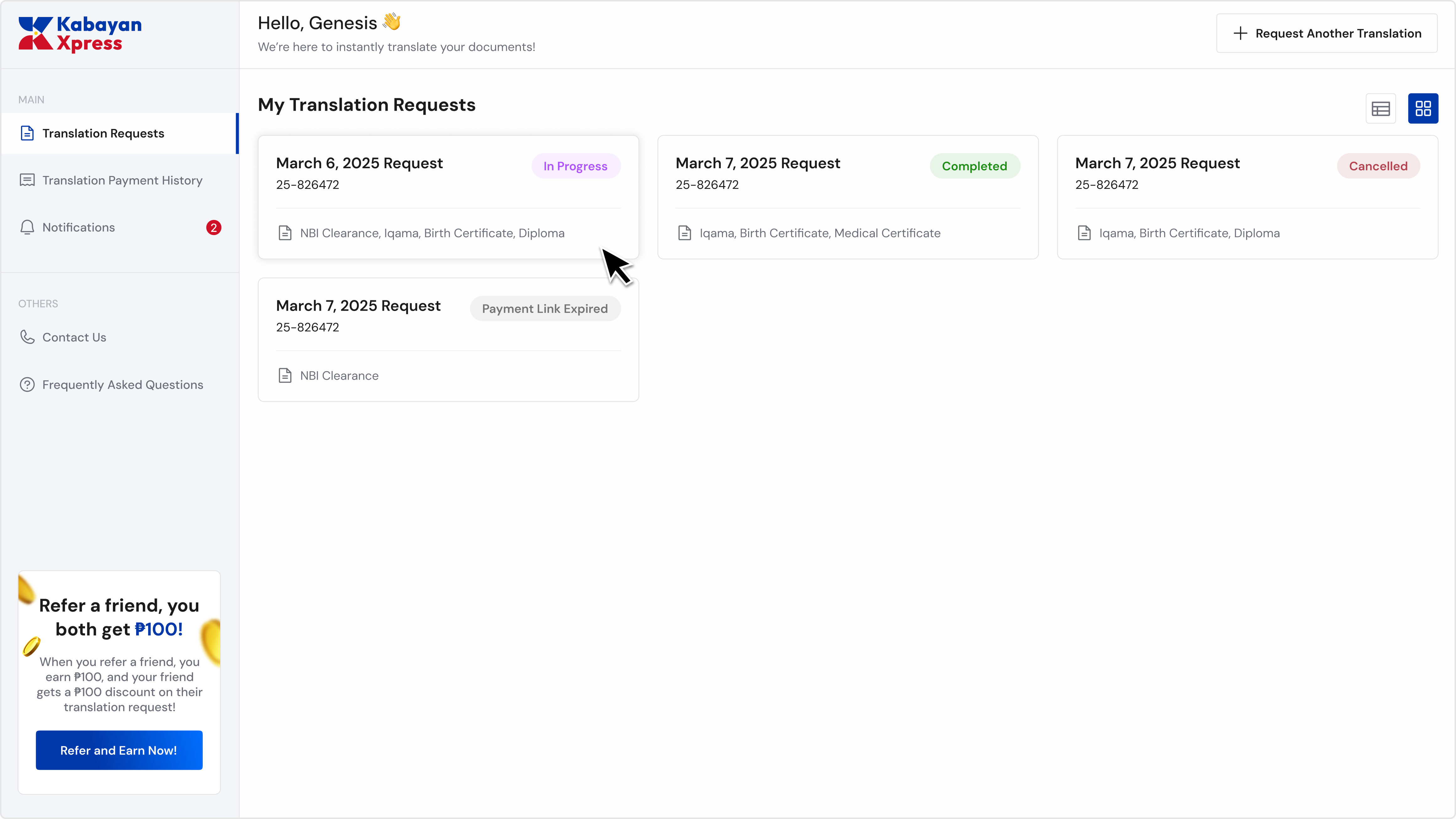This screenshot has height=819, width=1456.
Task: Click Request Another Translation button
Action: (x=1327, y=33)
